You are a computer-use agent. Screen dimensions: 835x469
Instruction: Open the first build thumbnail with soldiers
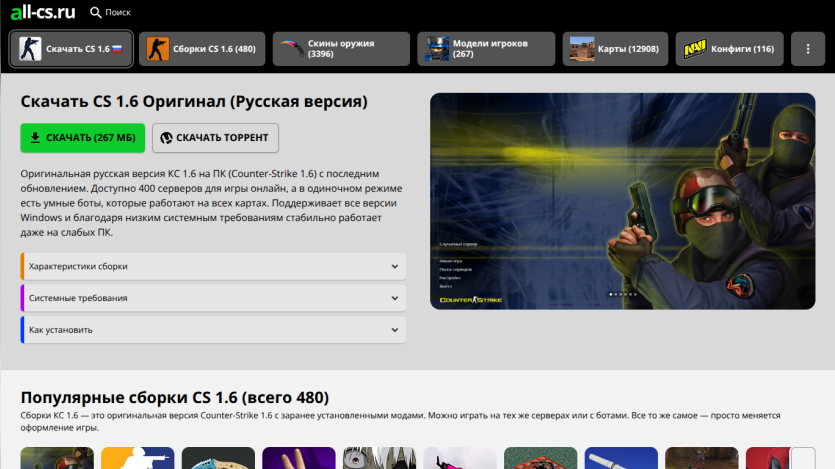click(57, 458)
